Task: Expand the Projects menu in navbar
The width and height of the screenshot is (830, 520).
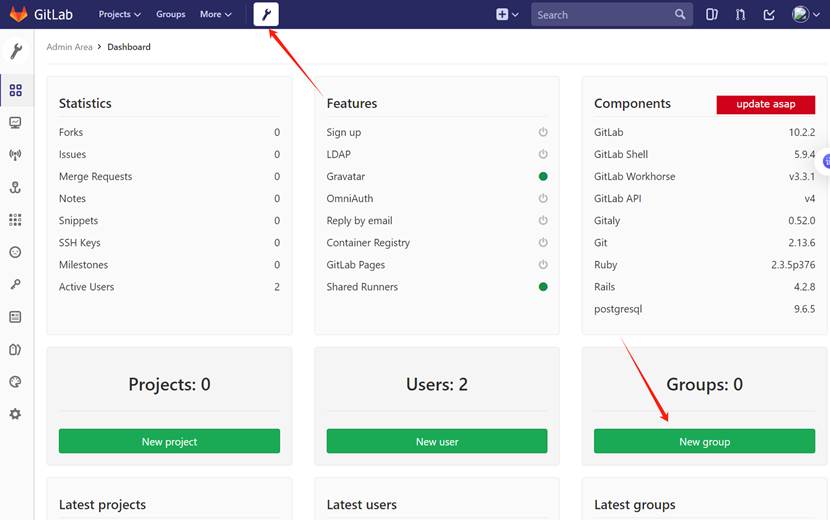Action: 120,14
